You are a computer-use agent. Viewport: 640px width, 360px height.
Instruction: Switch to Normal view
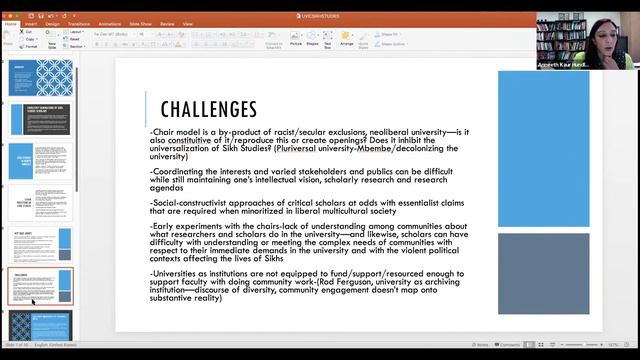(529, 345)
